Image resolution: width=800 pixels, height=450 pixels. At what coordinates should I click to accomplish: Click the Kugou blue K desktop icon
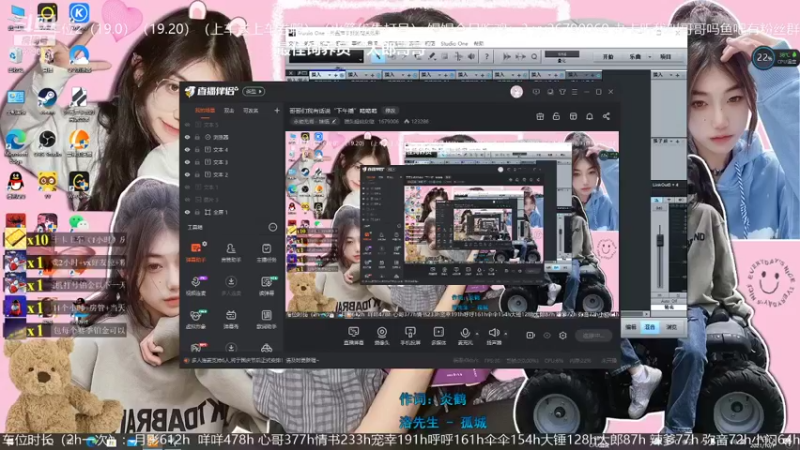[x=79, y=14]
